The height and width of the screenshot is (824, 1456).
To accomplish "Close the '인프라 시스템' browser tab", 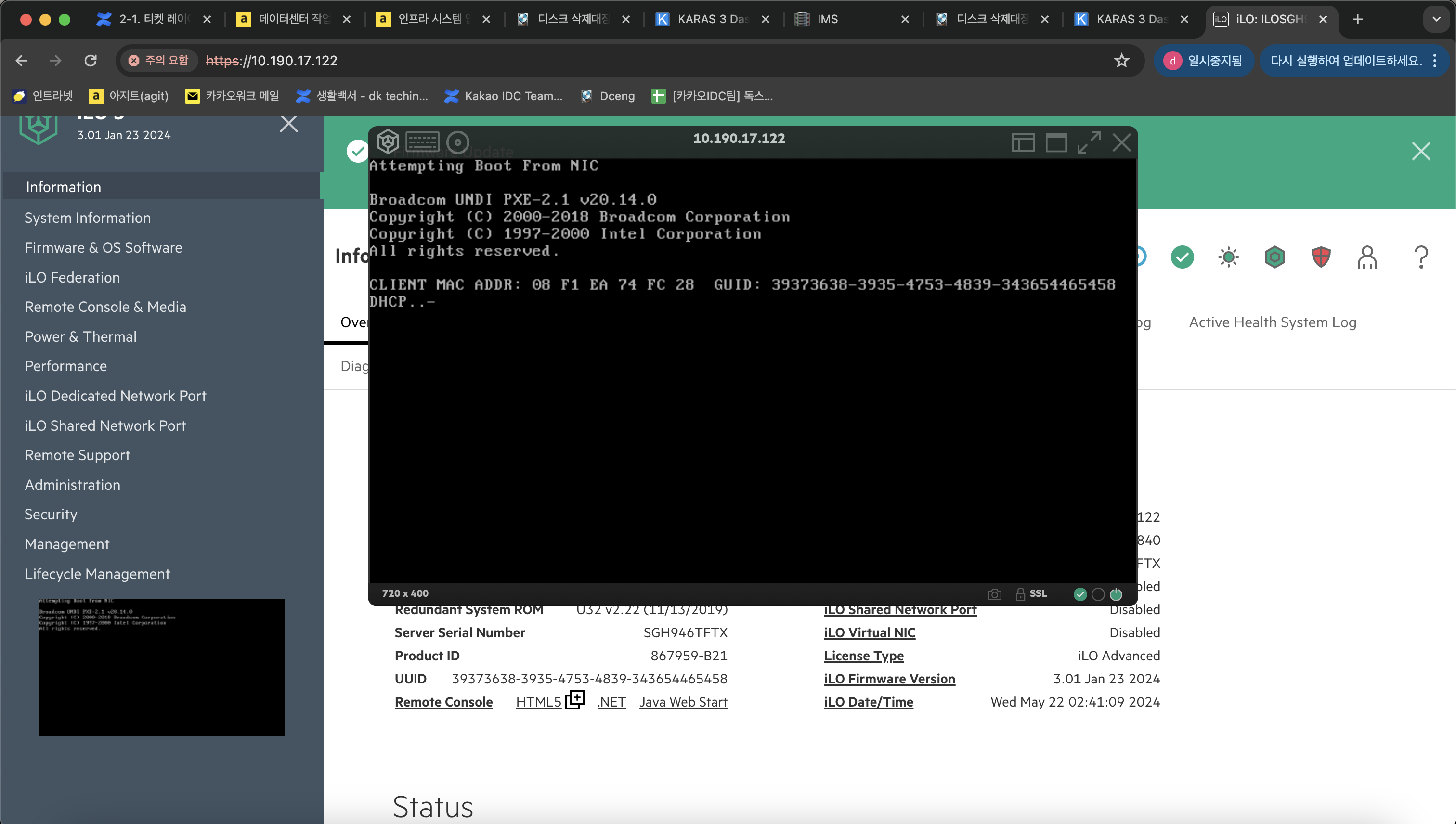I will 486,19.
